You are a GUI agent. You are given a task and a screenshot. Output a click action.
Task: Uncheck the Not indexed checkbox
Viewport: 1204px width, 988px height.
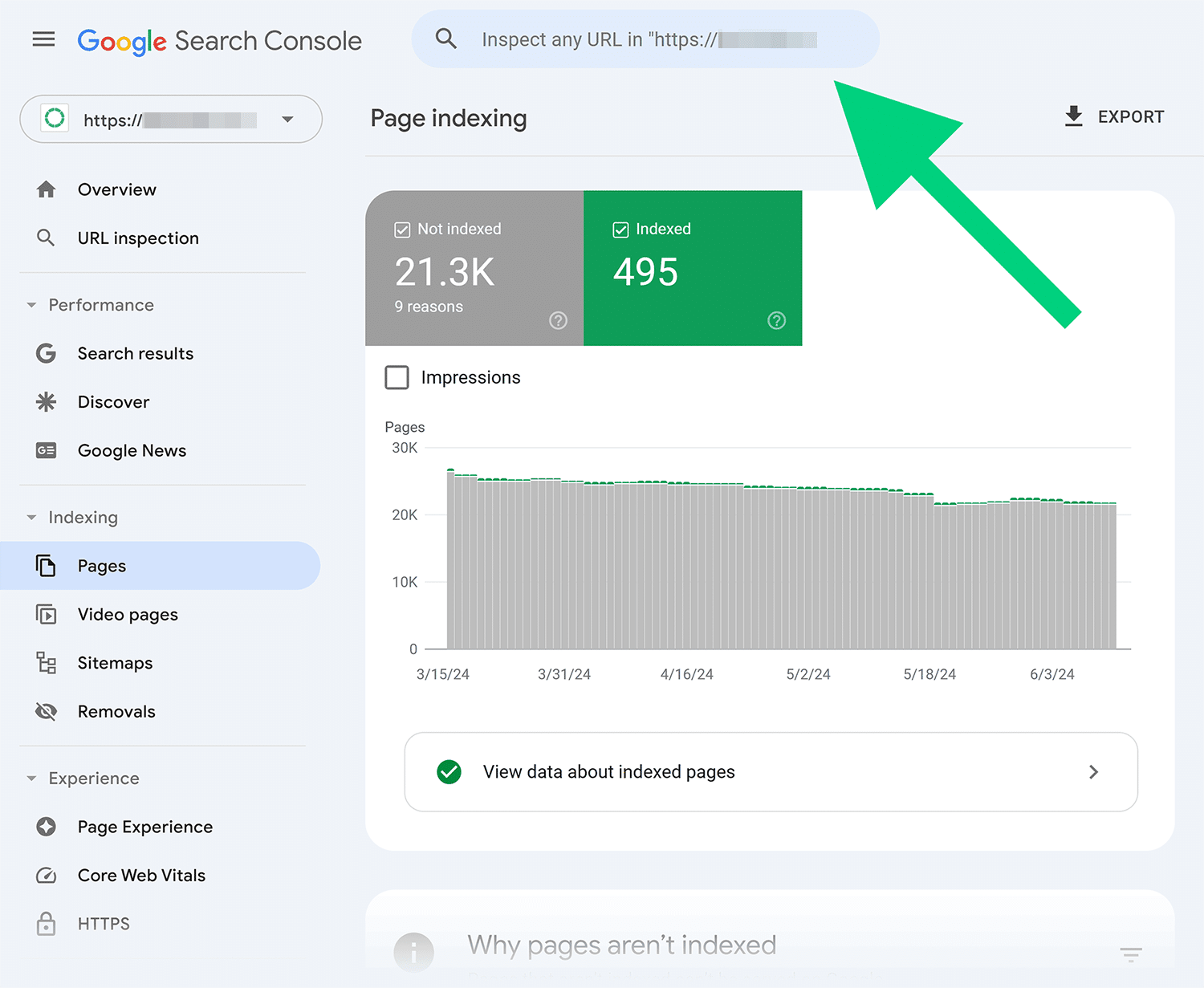click(402, 230)
